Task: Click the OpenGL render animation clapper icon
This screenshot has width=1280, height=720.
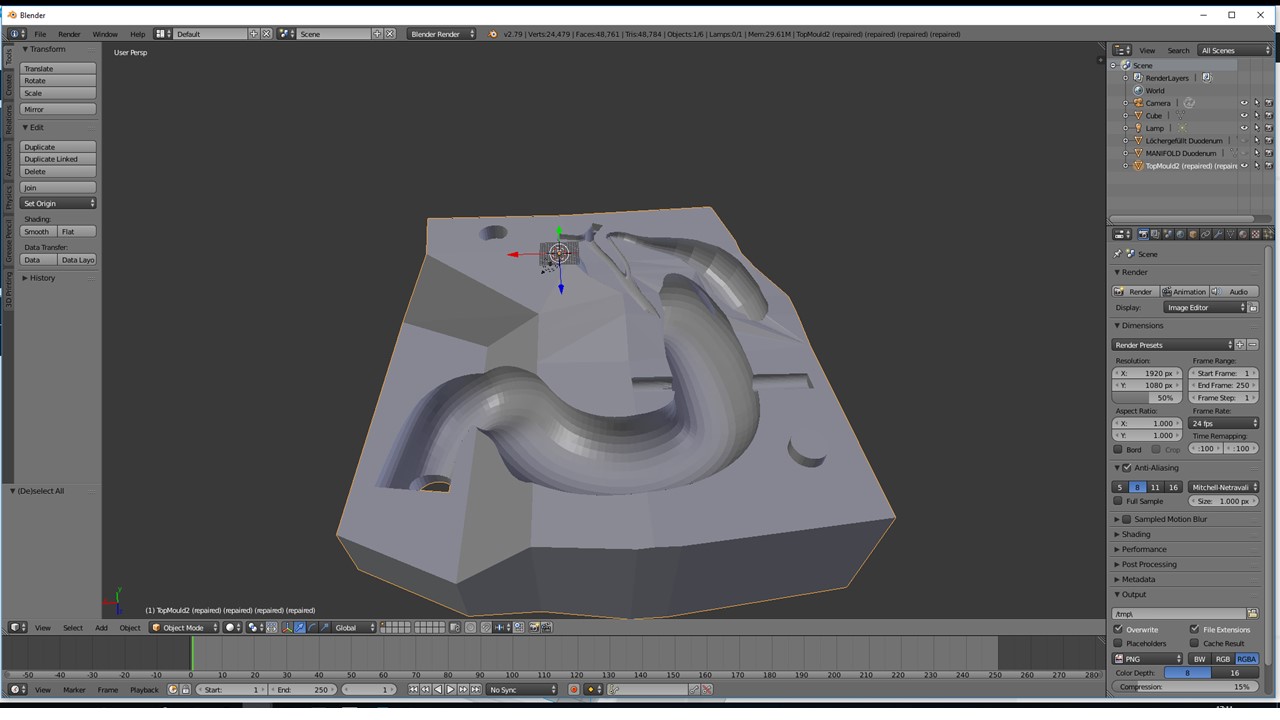Action: (x=546, y=627)
